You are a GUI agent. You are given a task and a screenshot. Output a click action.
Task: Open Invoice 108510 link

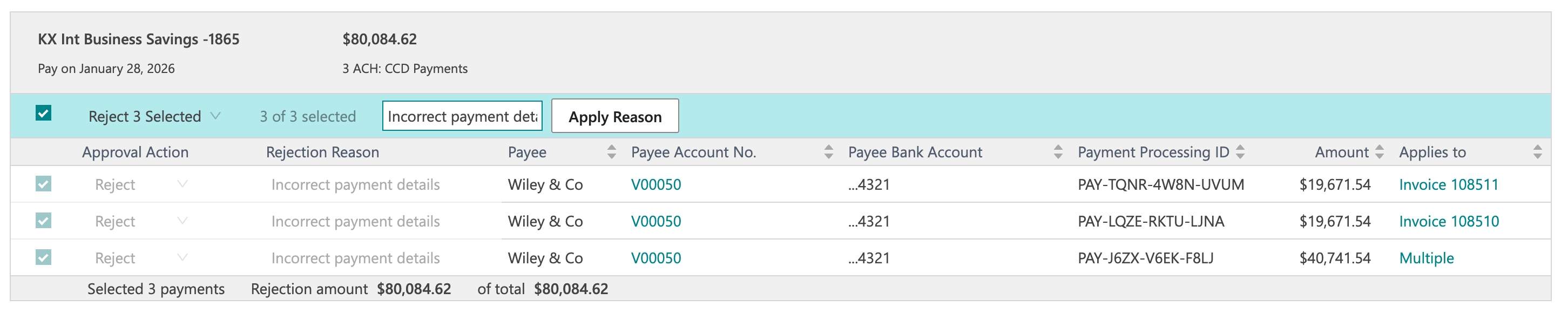coord(1449,222)
